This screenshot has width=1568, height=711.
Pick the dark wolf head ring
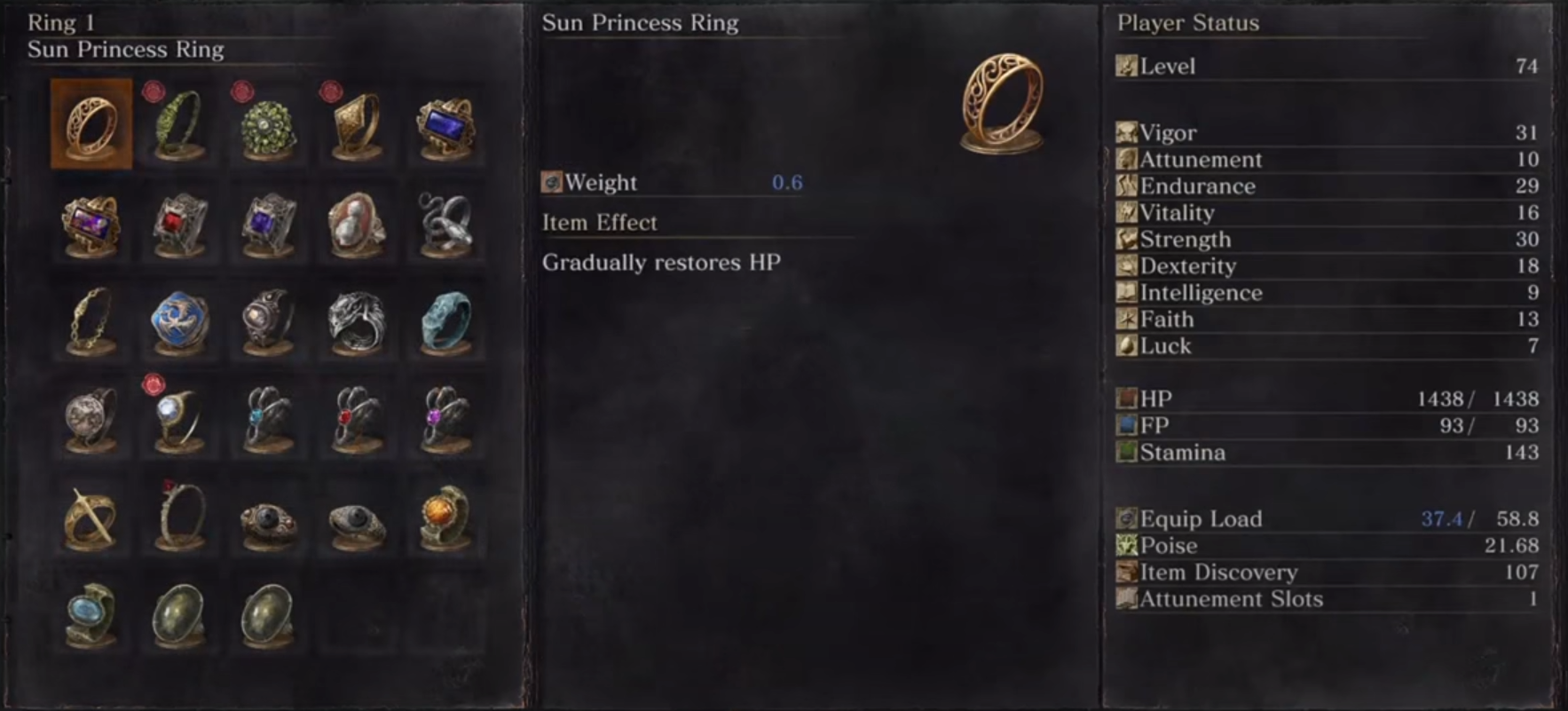[358, 321]
